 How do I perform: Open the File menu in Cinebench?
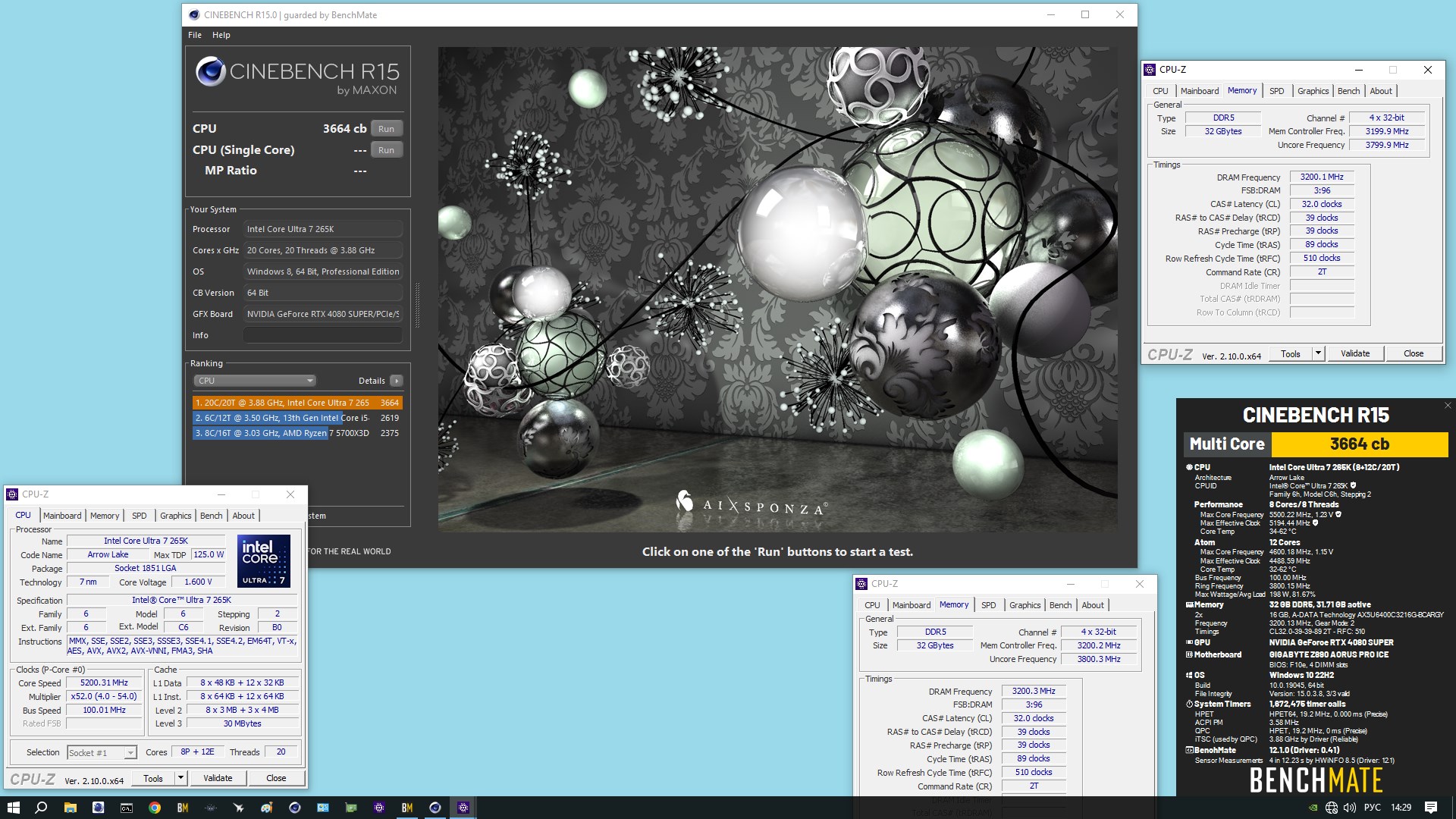[195, 35]
